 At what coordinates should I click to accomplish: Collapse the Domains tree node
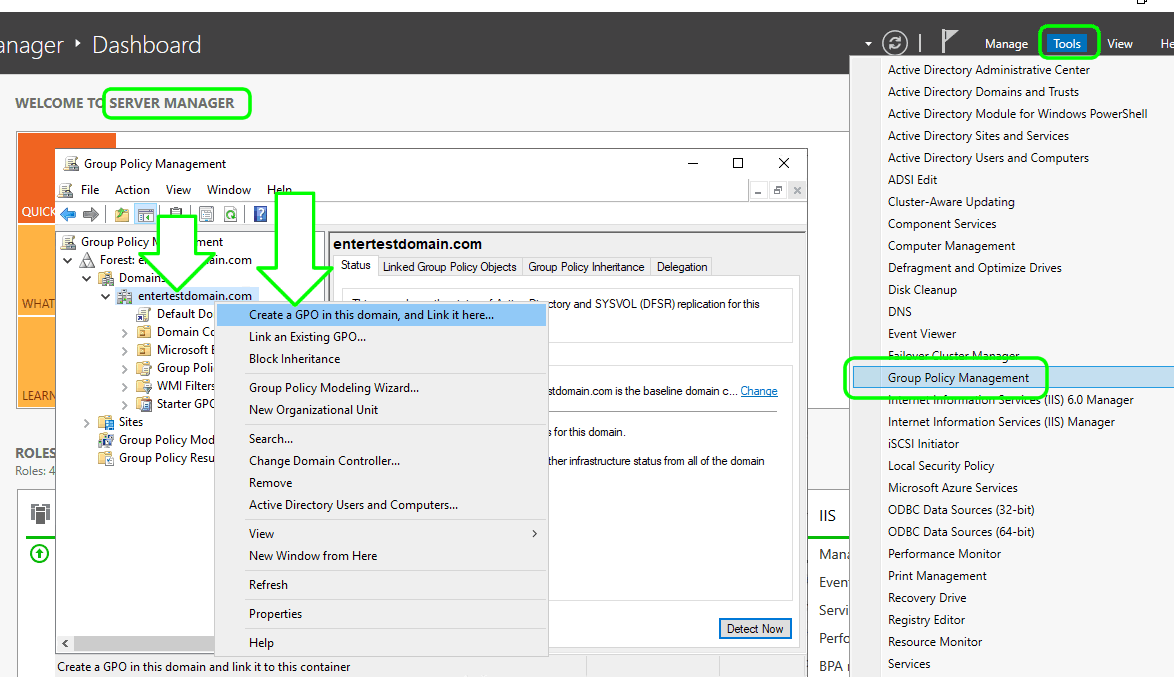click(x=87, y=278)
